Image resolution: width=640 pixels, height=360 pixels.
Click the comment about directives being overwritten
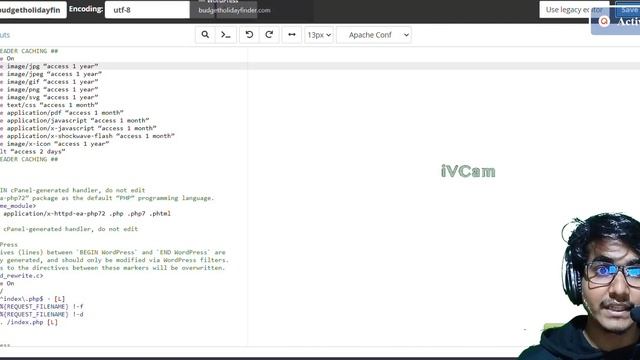[113, 268]
